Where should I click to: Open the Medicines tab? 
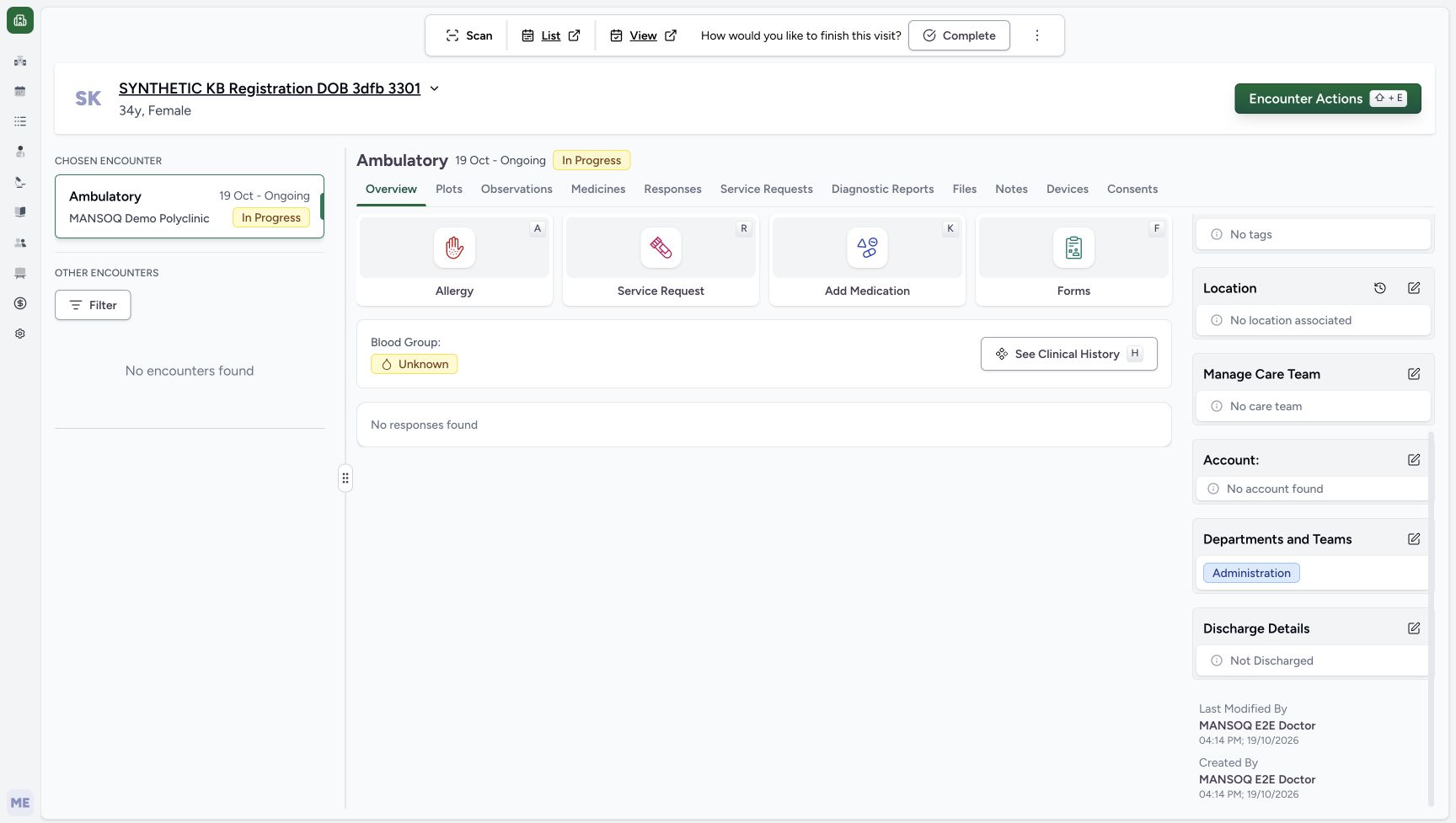598,189
